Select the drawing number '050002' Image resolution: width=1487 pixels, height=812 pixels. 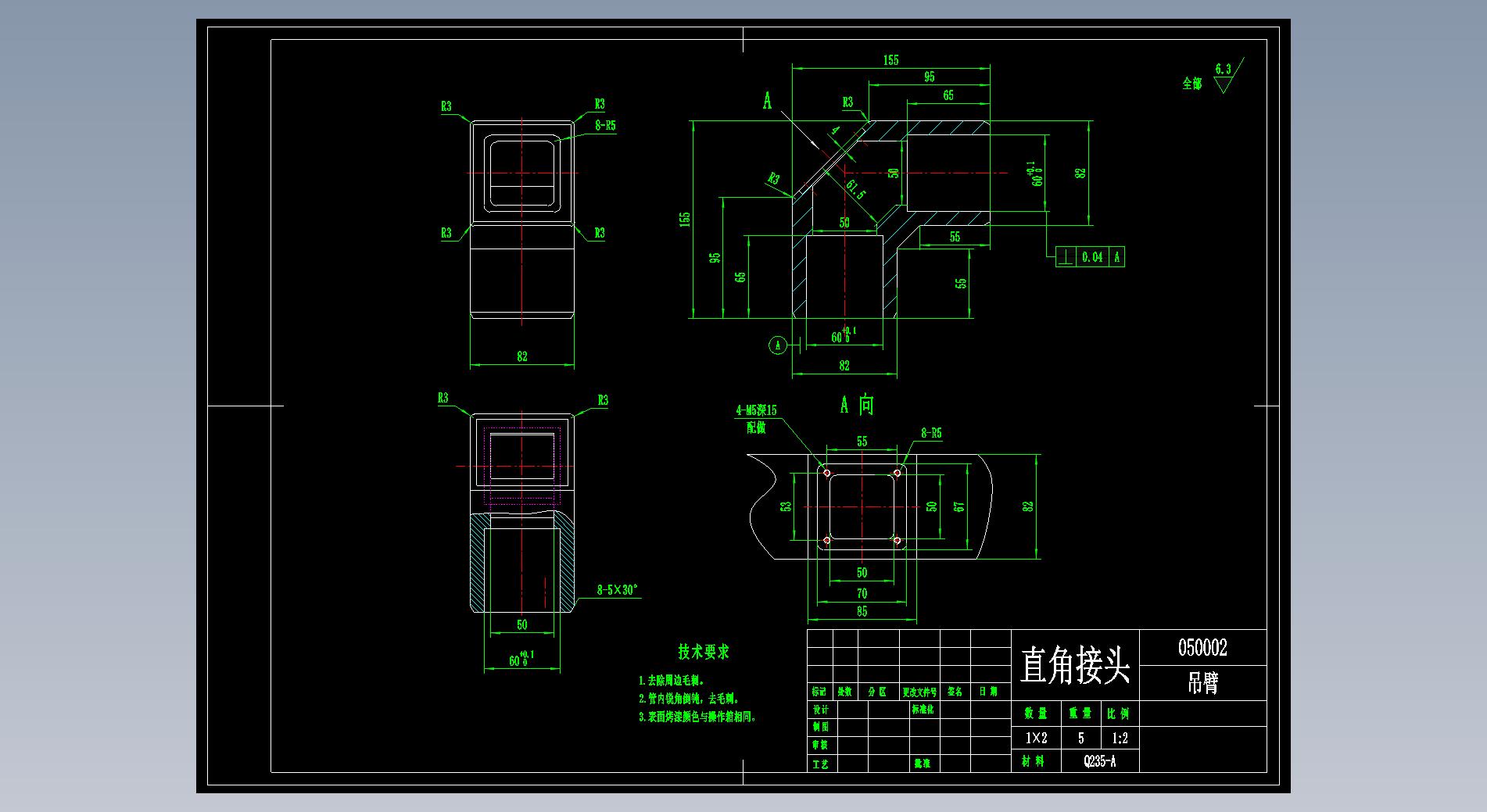tap(1202, 648)
